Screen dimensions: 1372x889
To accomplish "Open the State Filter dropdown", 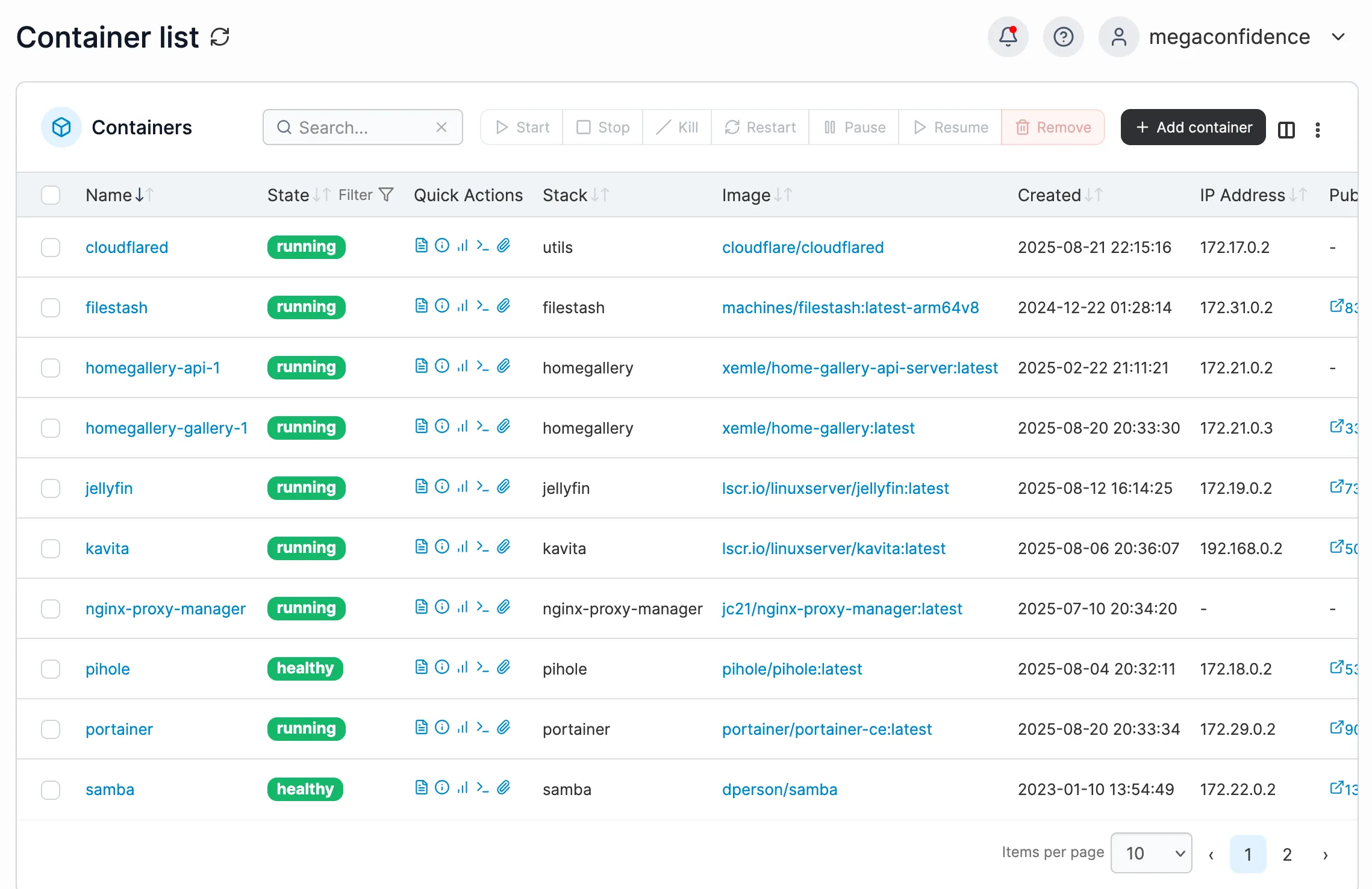I will coord(366,195).
